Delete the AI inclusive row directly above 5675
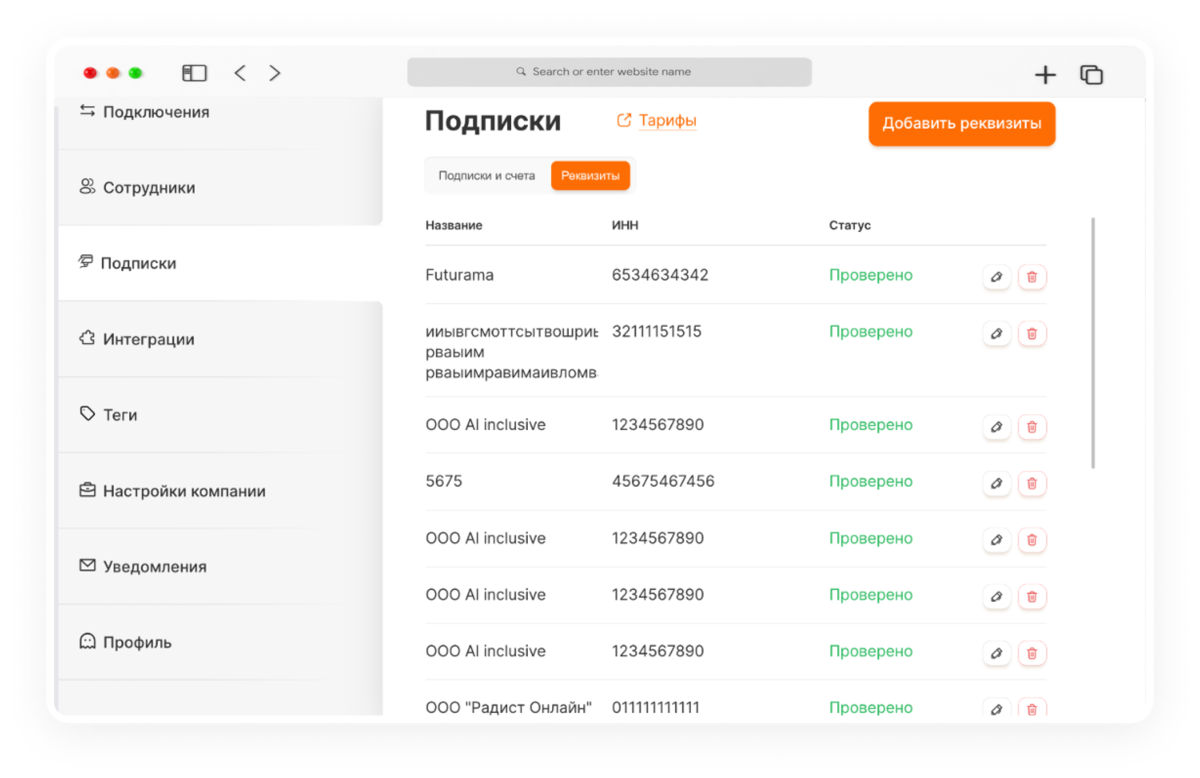Viewport: 1200px width, 778px height. (x=1032, y=427)
